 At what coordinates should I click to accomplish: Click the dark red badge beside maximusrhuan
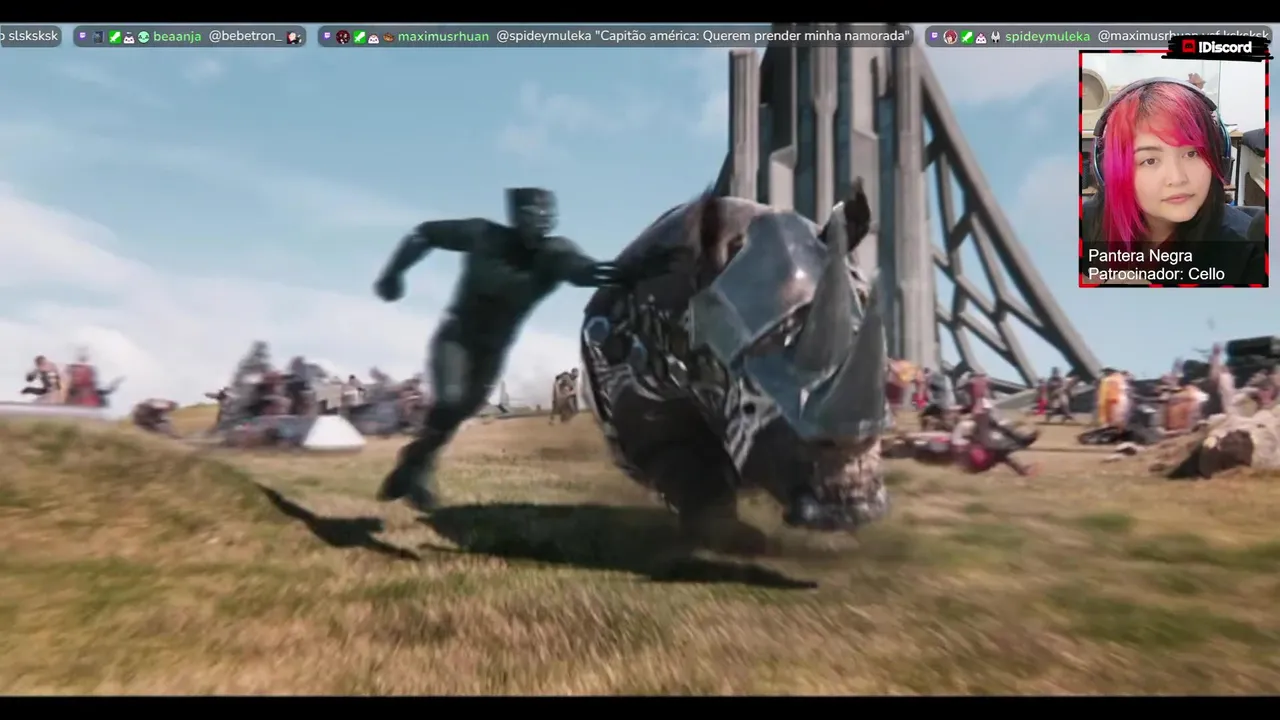343,36
